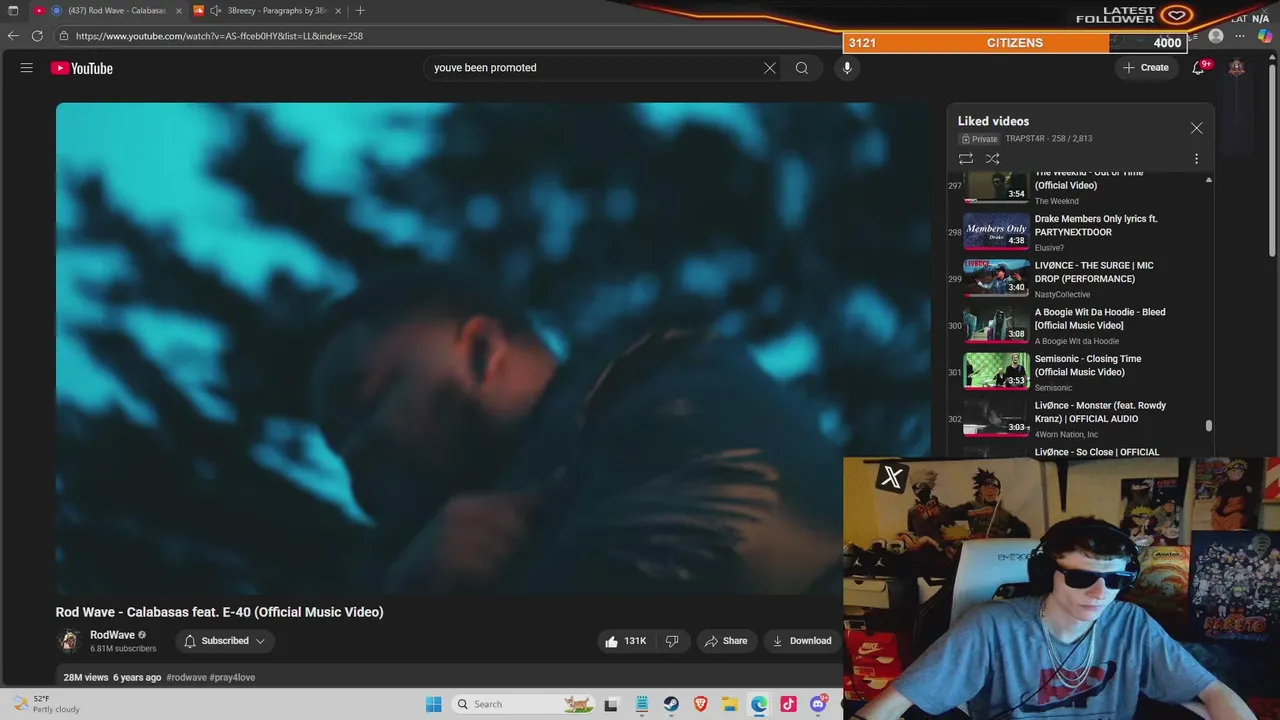Image resolution: width=1280 pixels, height=720 pixels.
Task: Run search with the magnifier button
Action: pos(802,68)
